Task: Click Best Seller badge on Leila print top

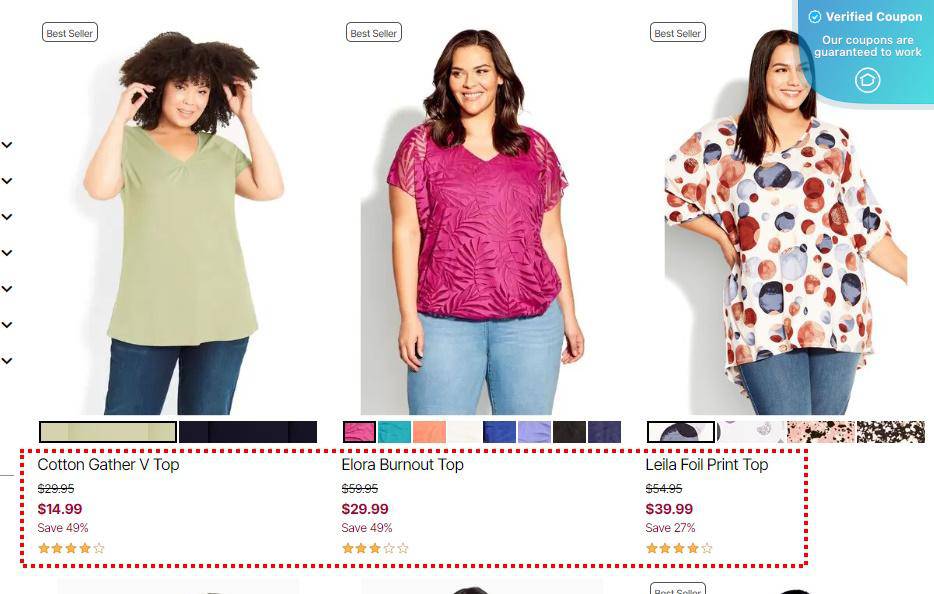Action: click(x=678, y=33)
